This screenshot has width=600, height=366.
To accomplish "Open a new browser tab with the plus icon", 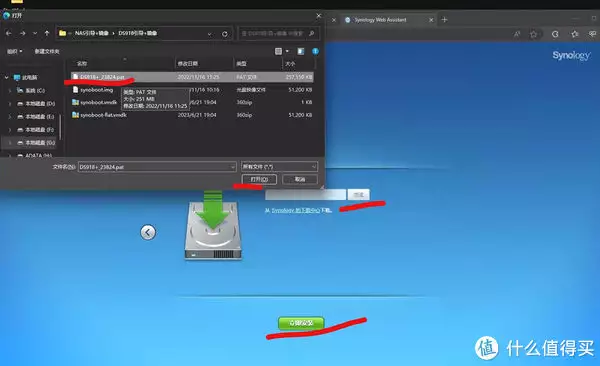I will 444,20.
